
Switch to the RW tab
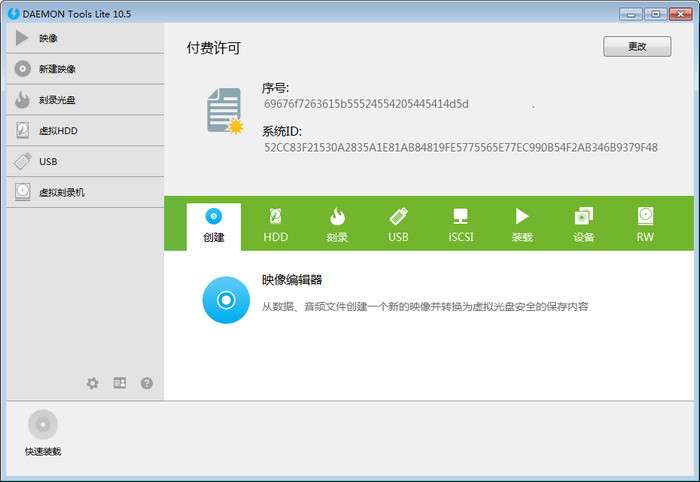pyautogui.click(x=645, y=225)
